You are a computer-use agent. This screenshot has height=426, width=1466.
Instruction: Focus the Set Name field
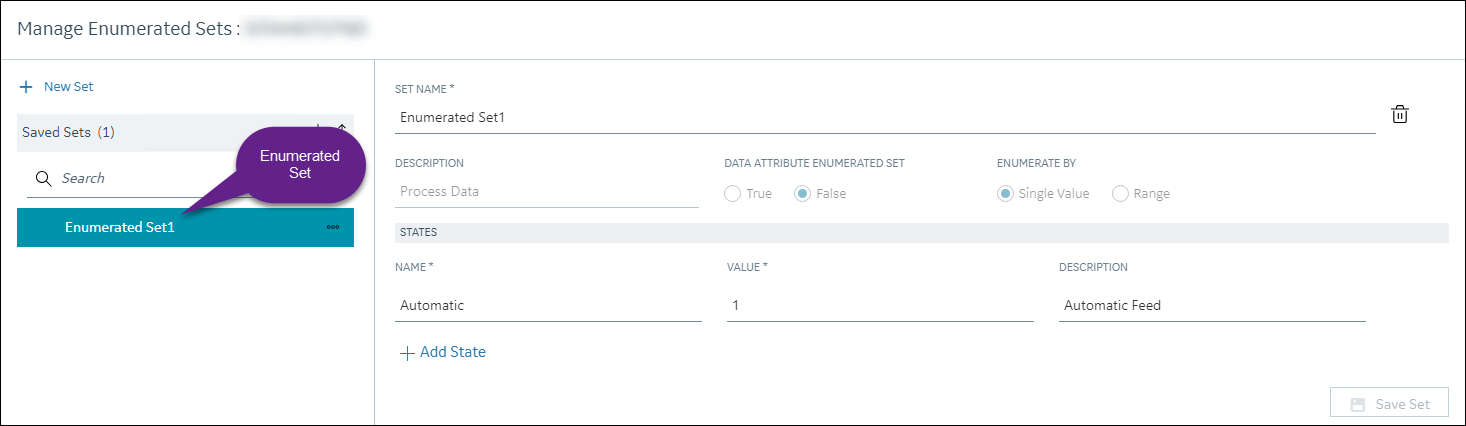[x=885, y=117]
